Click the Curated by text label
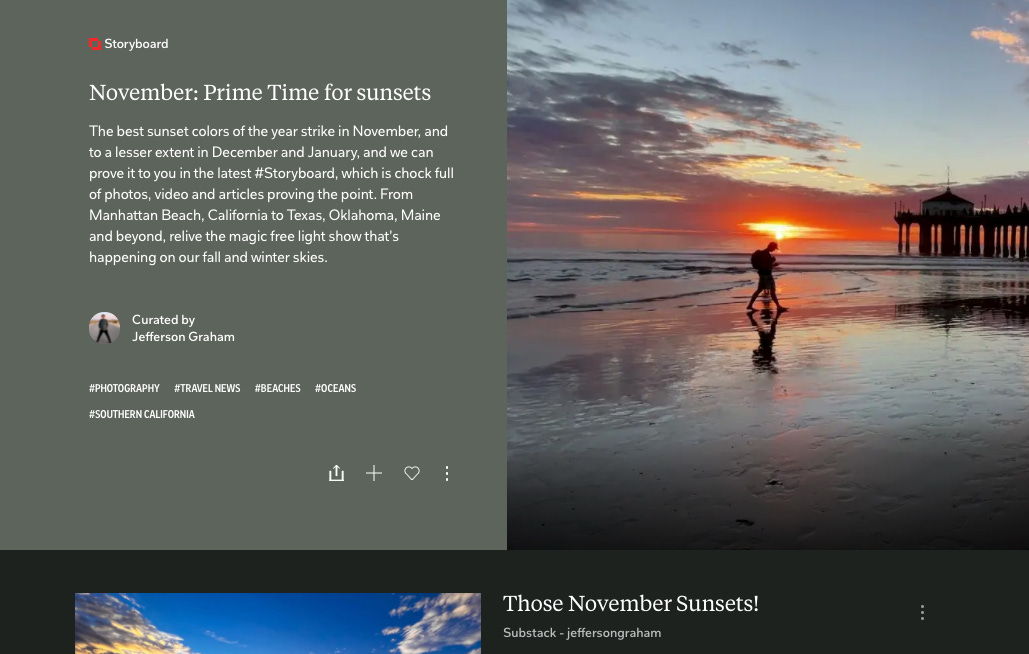The height and width of the screenshot is (654, 1029). tap(163, 319)
